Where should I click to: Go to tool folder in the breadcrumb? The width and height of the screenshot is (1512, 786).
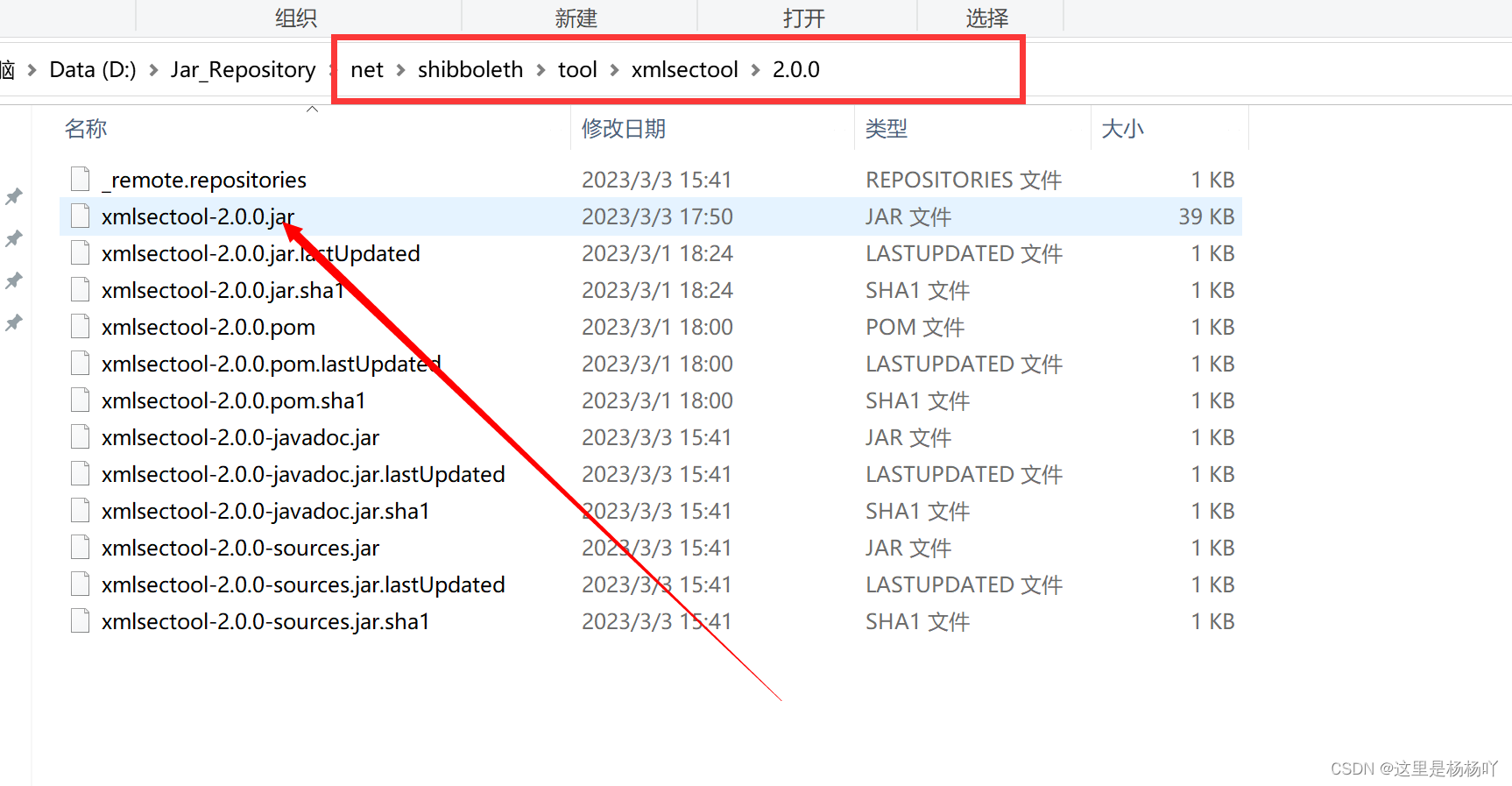(577, 70)
